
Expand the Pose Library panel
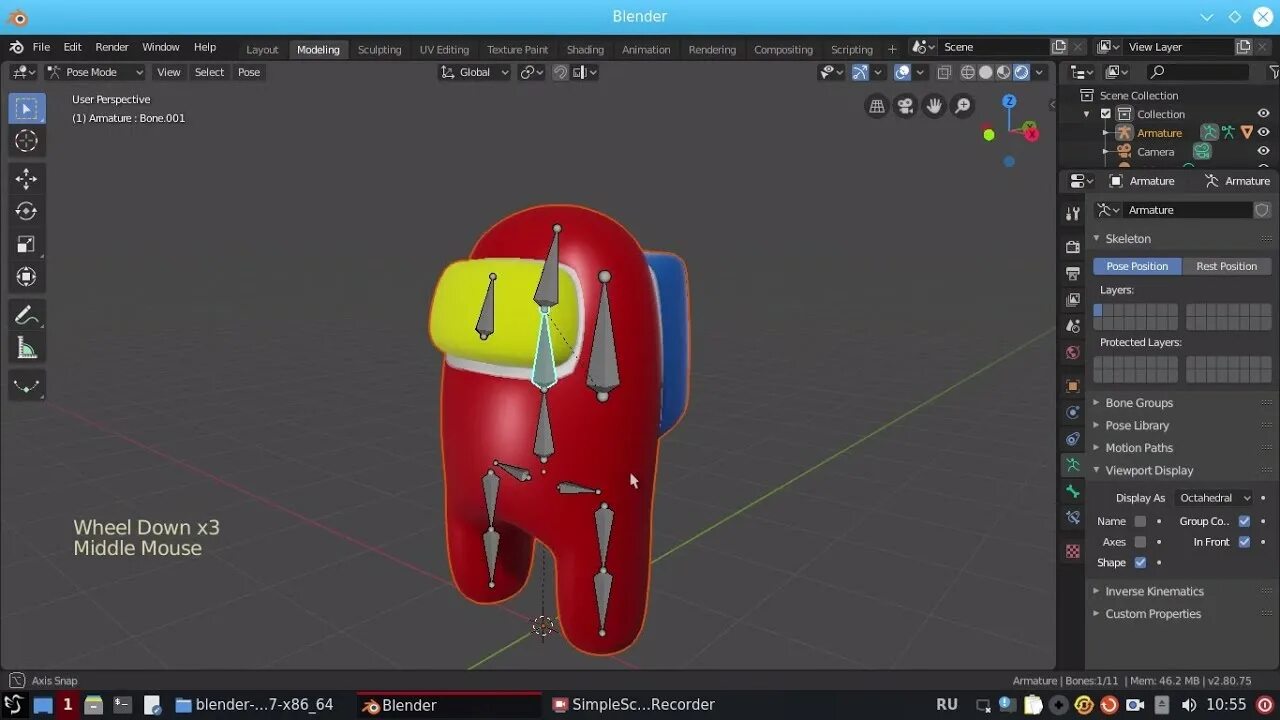(1137, 425)
